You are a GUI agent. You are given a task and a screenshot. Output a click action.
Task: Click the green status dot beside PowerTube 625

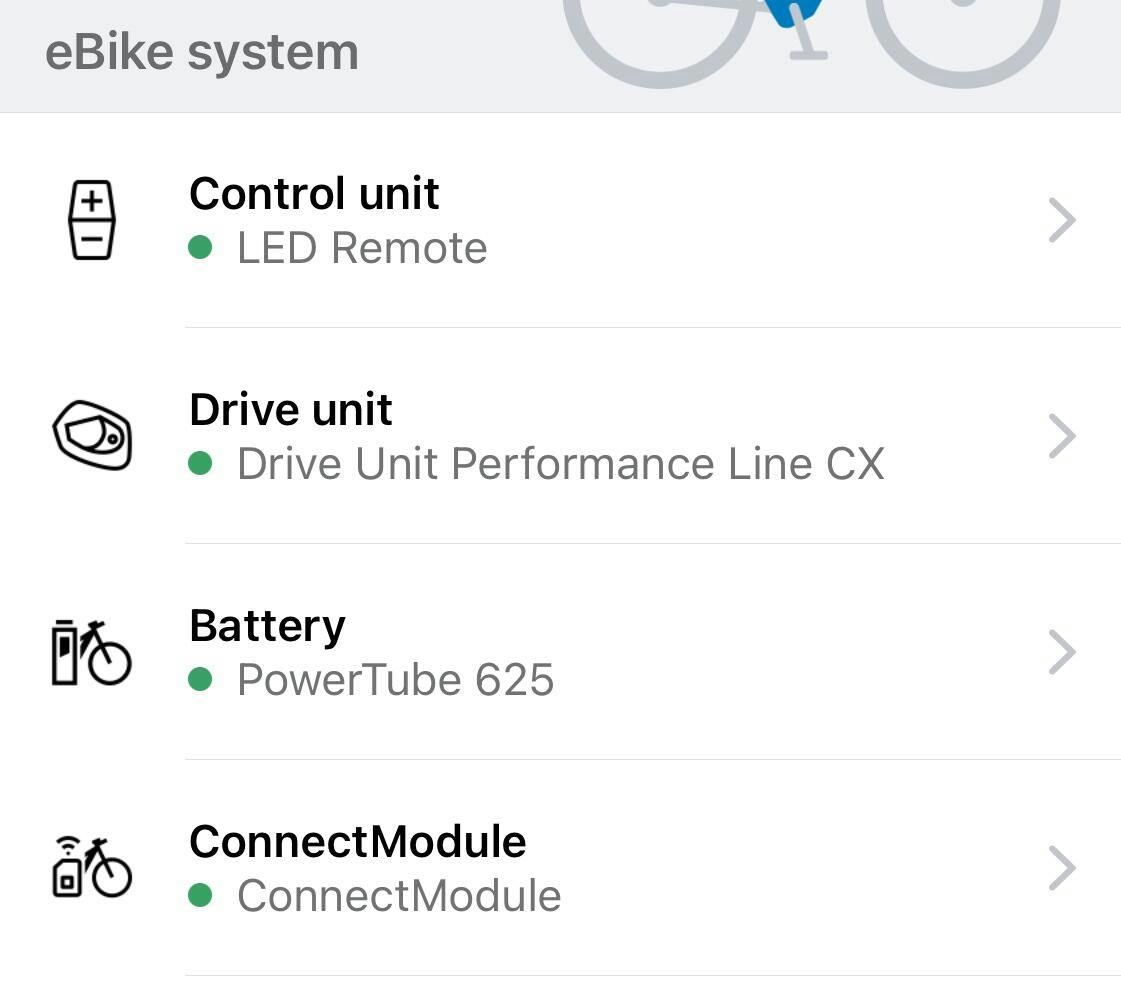[x=200, y=679]
